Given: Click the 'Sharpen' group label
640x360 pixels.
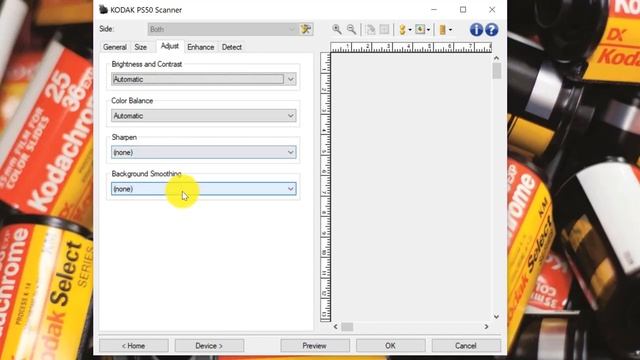Looking at the screenshot, I should pyautogui.click(x=124, y=137).
